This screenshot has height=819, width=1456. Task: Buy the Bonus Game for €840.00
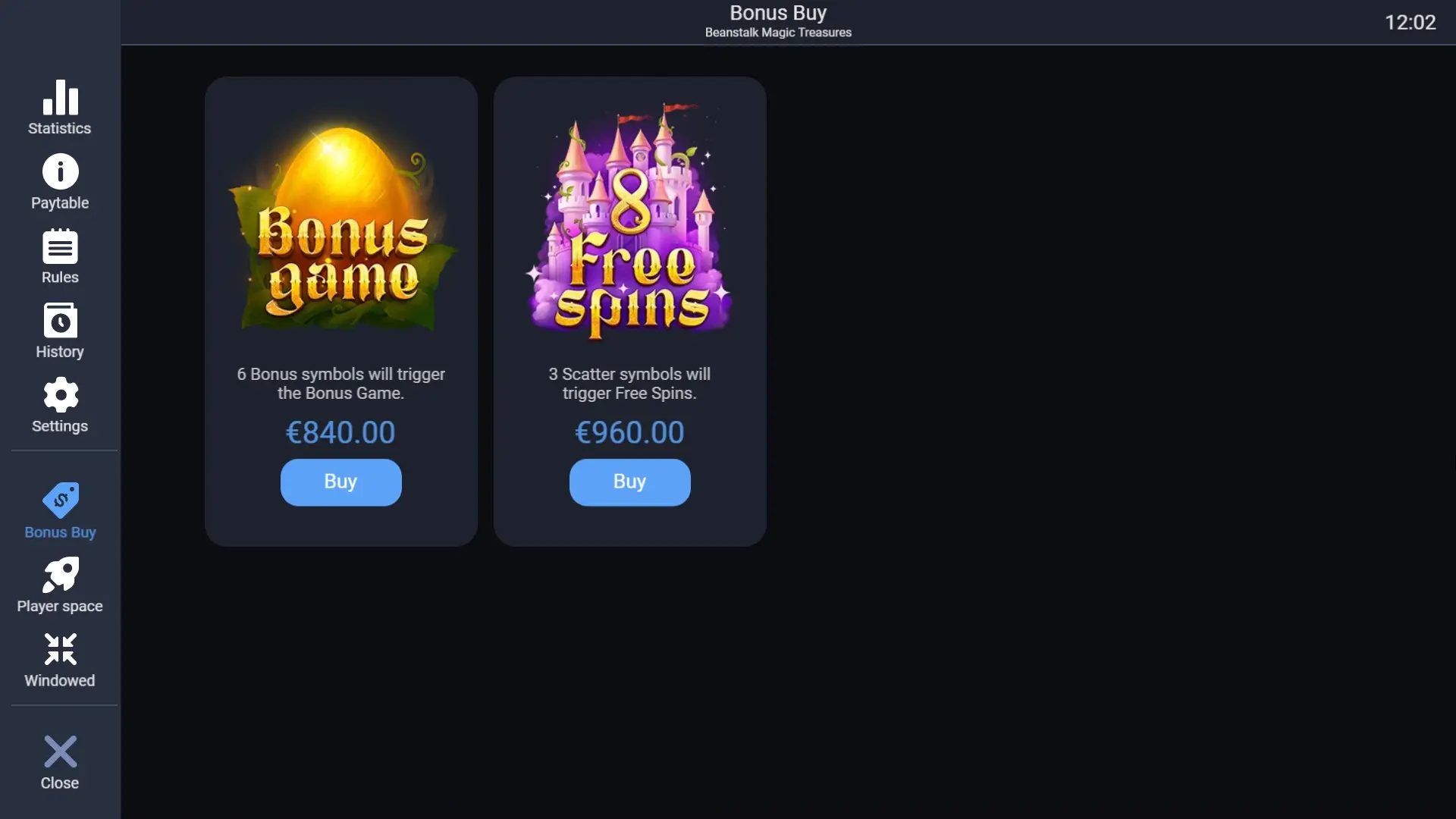click(340, 482)
